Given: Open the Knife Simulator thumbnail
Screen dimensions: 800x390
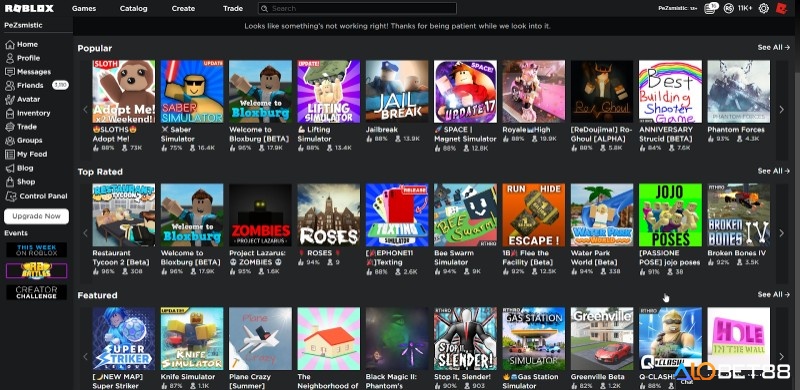Looking at the screenshot, I should [192, 338].
